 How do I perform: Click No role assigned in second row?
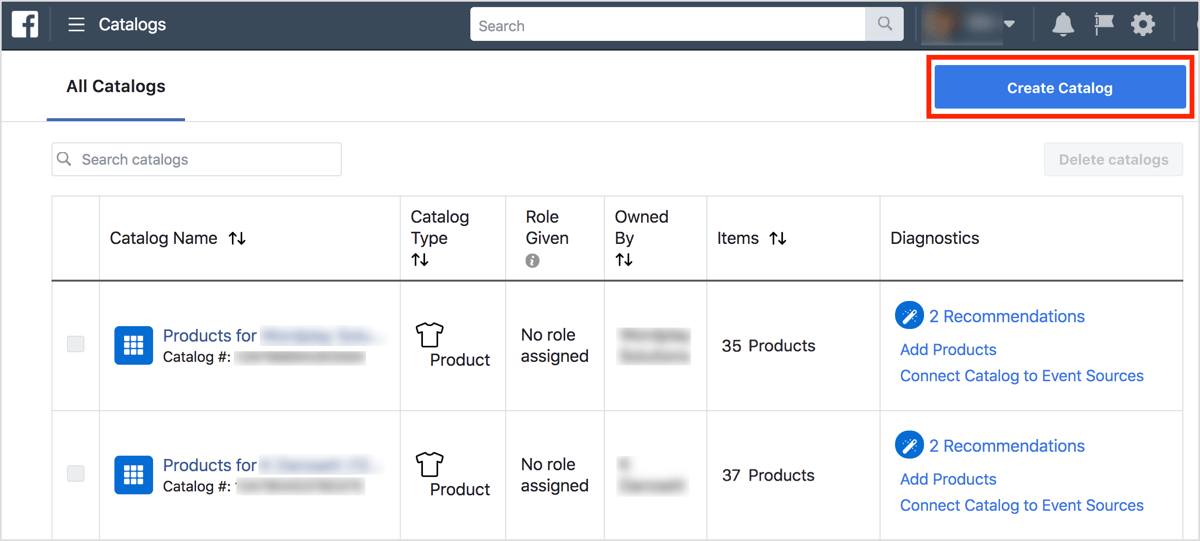click(555, 475)
